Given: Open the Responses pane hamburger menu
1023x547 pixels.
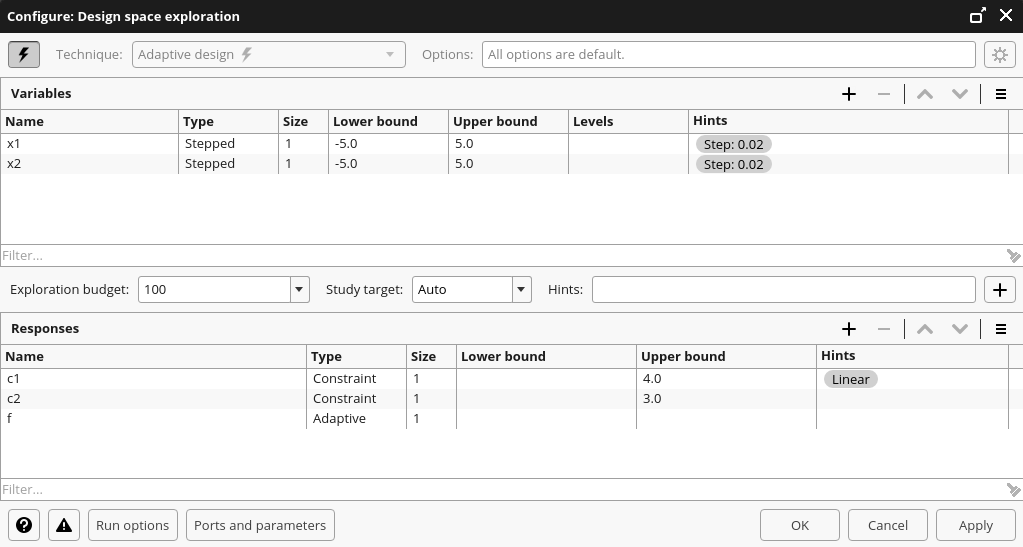Looking at the screenshot, I should pos(1001,329).
